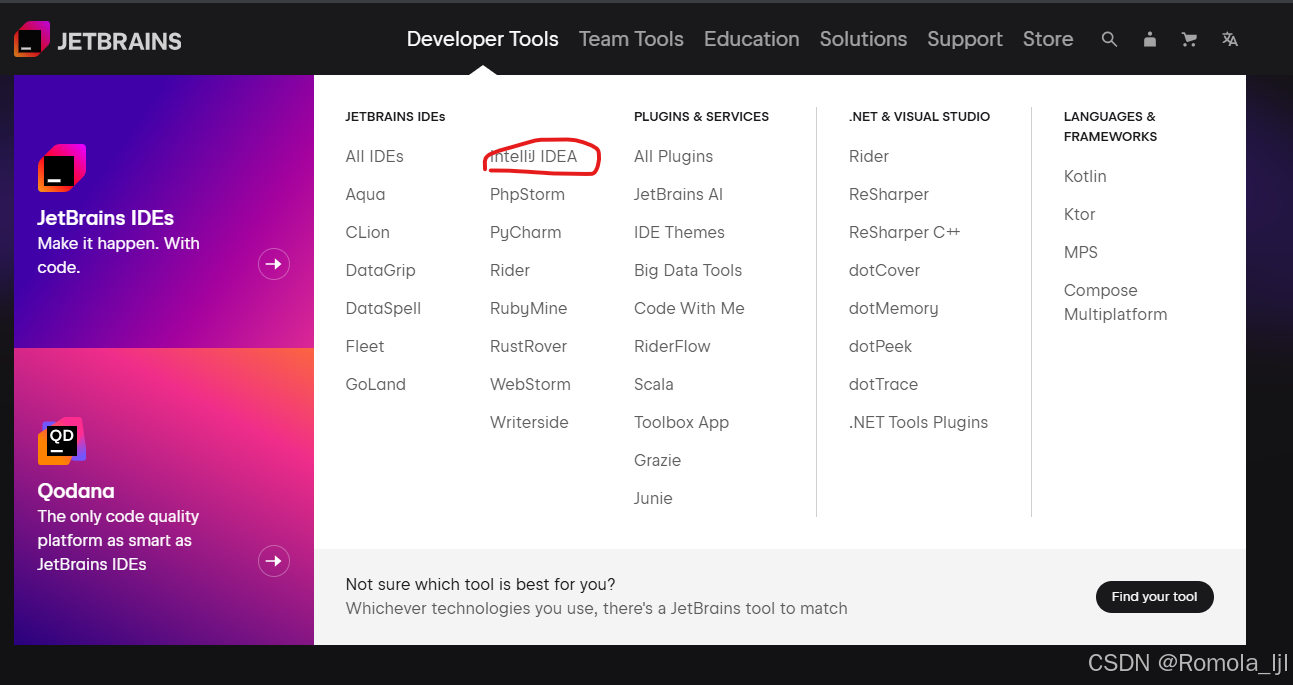Open the Developer Tools menu
1293x685 pixels.
click(x=483, y=39)
